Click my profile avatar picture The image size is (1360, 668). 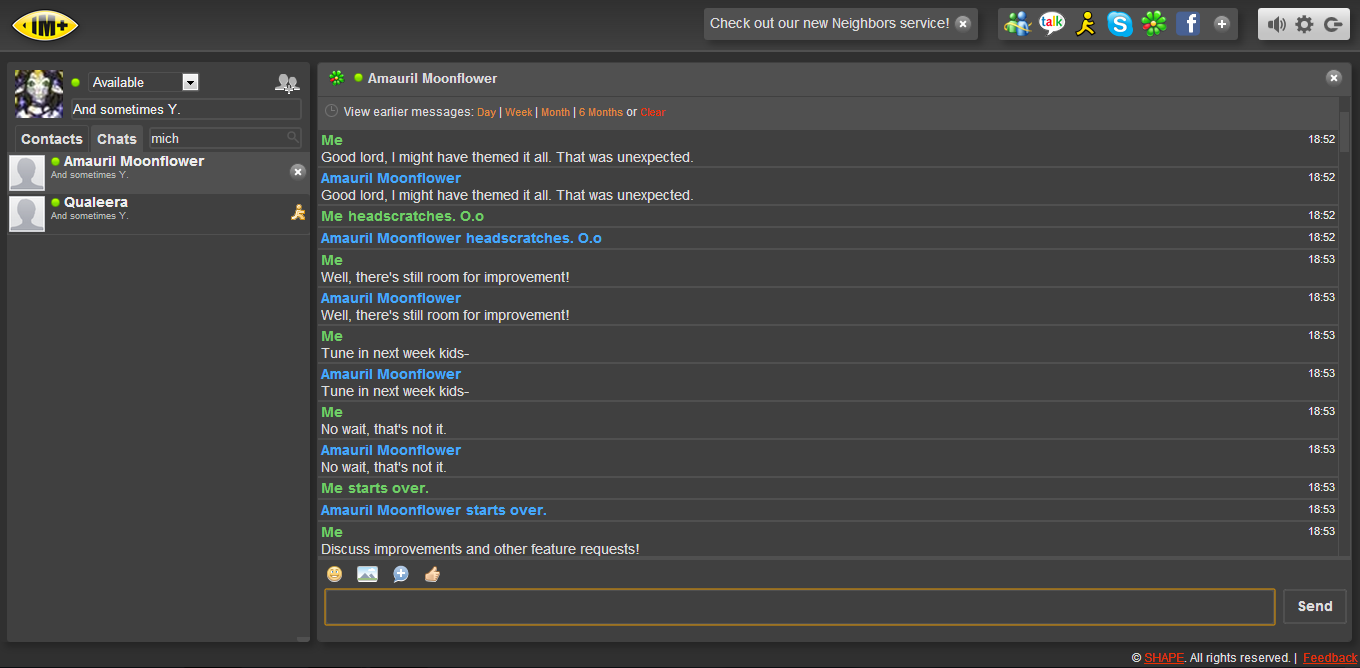(39, 94)
